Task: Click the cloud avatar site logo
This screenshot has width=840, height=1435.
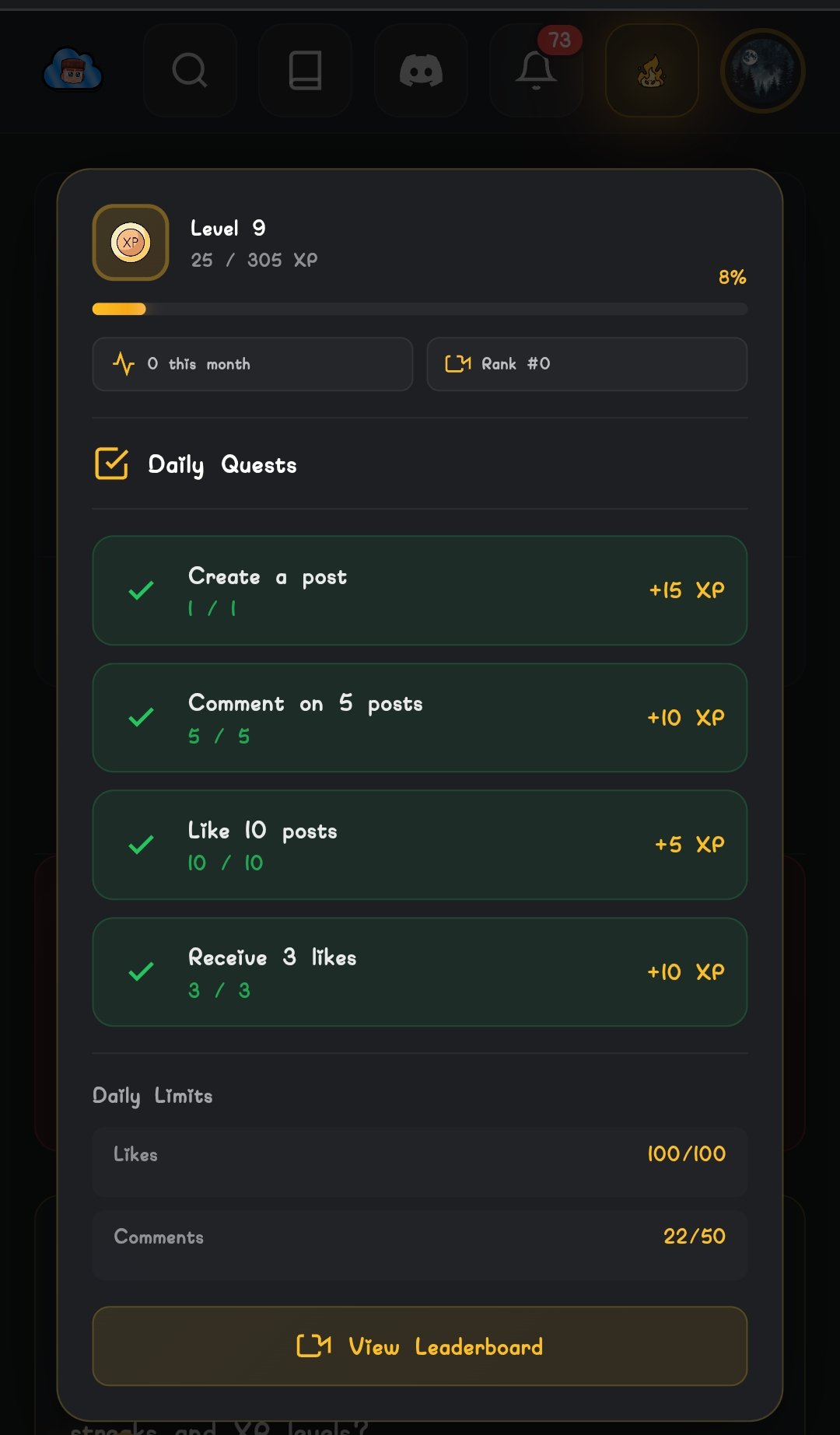Action: point(73,71)
